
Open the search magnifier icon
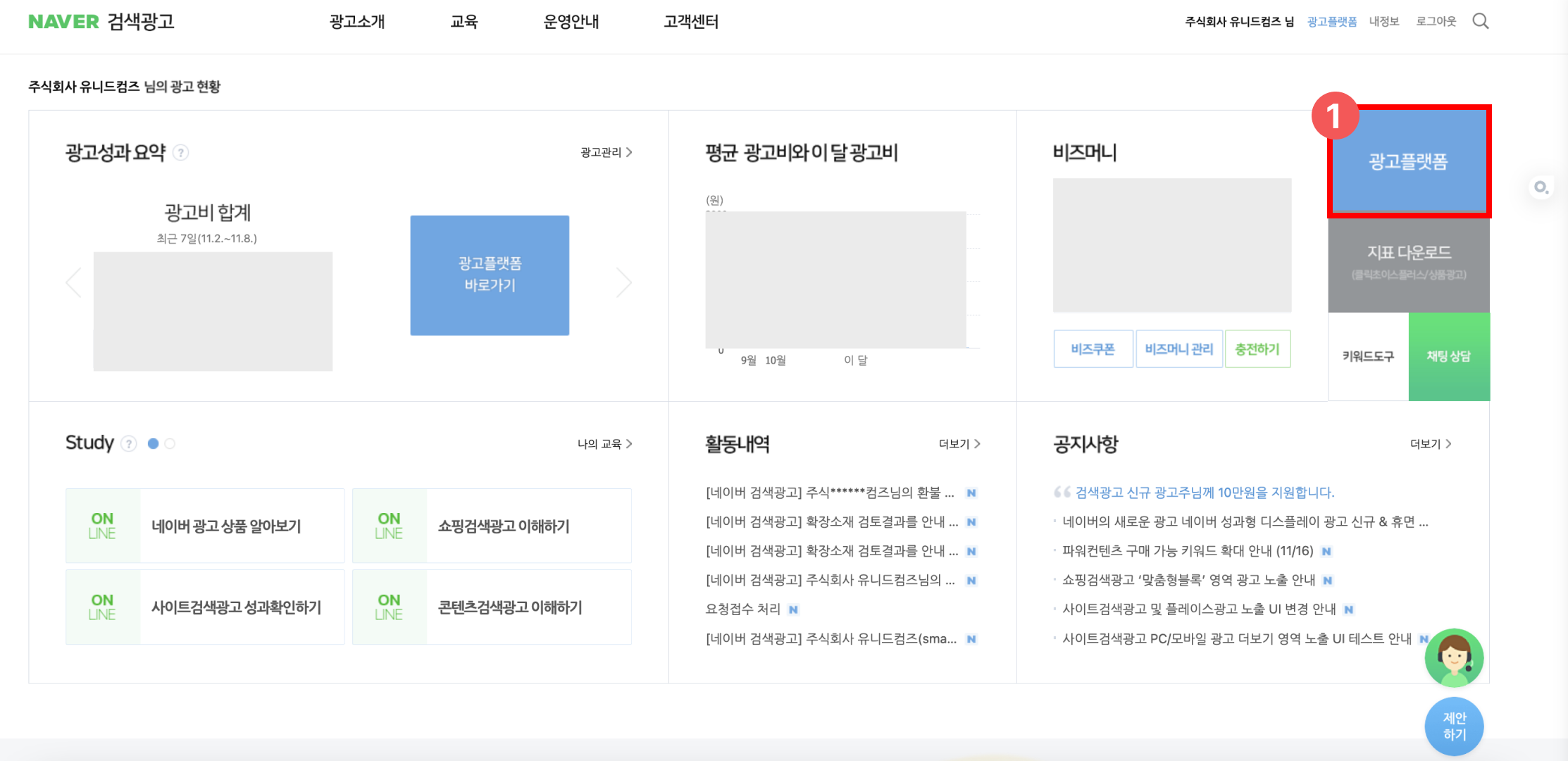pos(1481,21)
